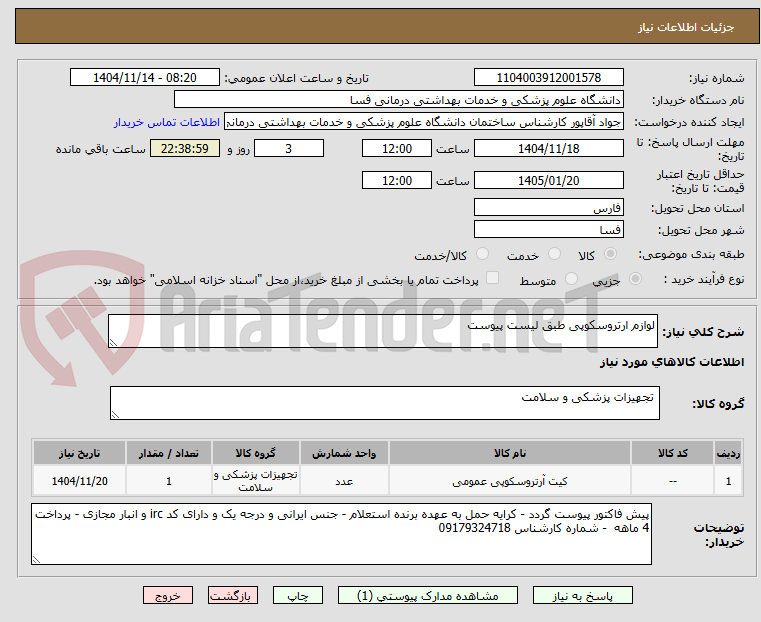Toggle the Islamic treasury payment checkbox
This screenshot has width=761, height=622.
tap(493, 278)
